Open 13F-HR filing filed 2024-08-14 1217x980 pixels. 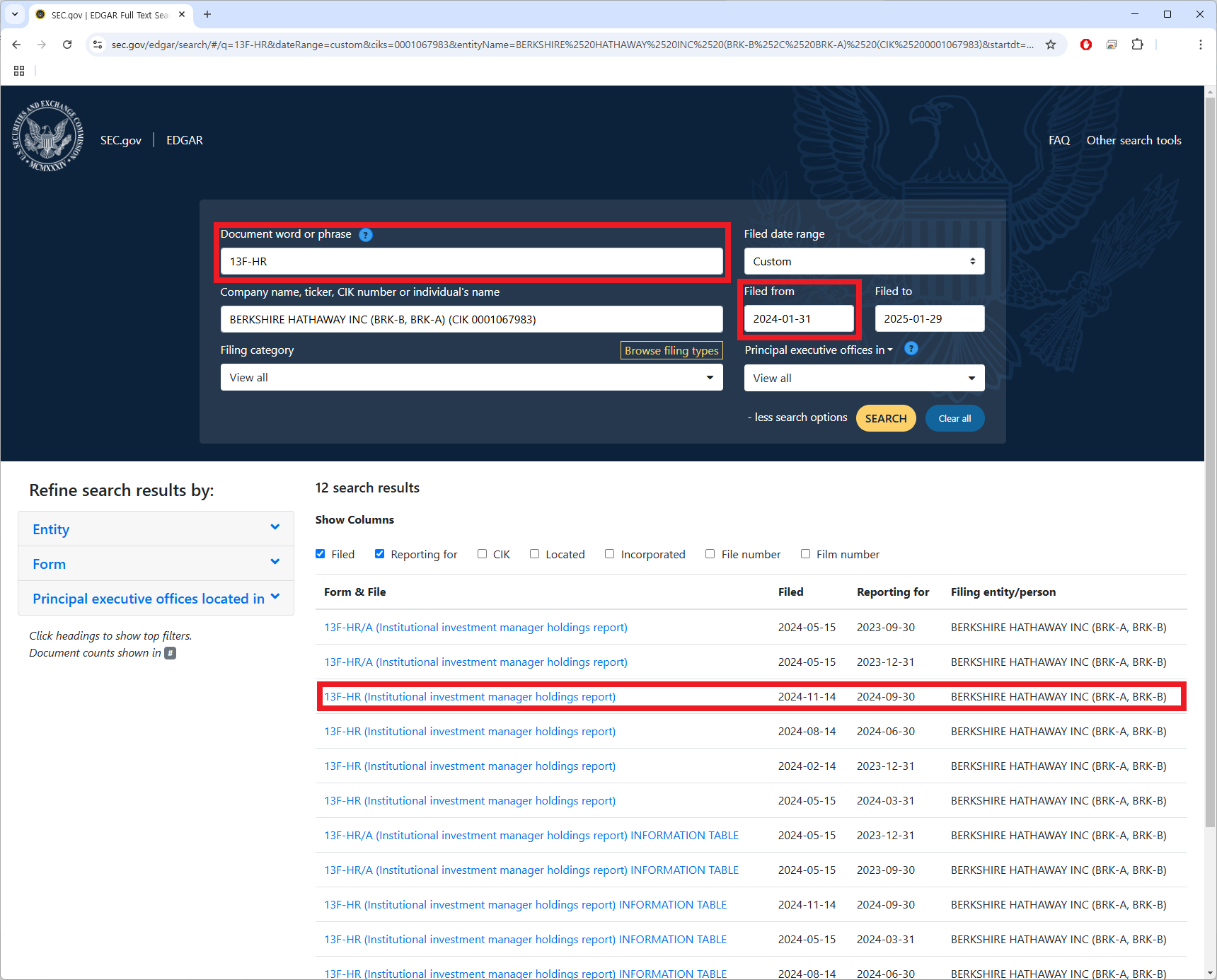[470, 731]
